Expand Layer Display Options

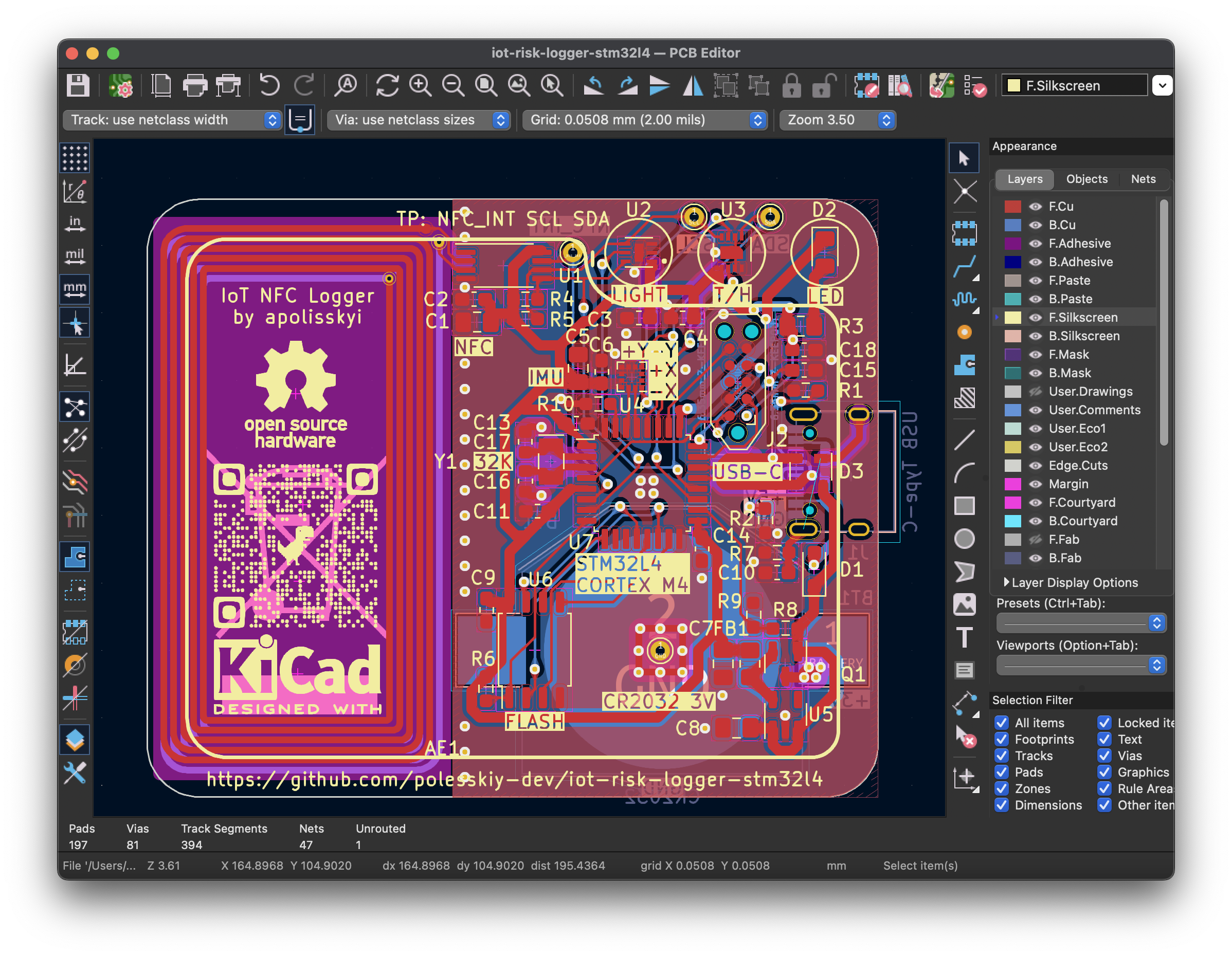[1006, 582]
